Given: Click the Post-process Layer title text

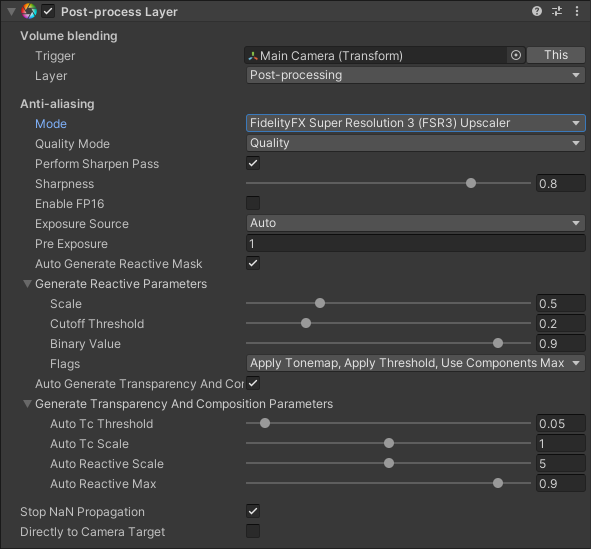Looking at the screenshot, I should [119, 12].
